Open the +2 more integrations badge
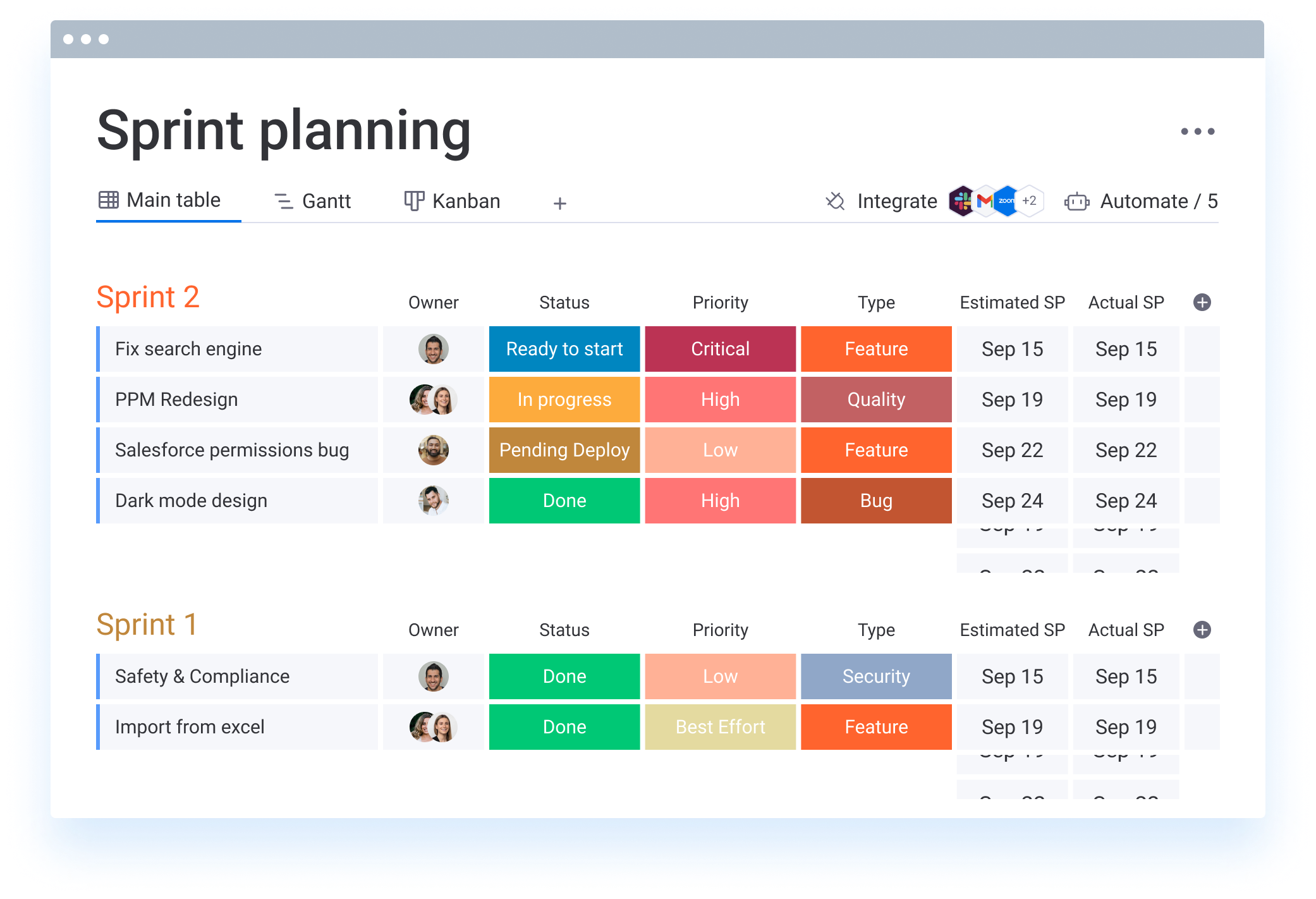The width and height of the screenshot is (1316, 899). point(1030,201)
